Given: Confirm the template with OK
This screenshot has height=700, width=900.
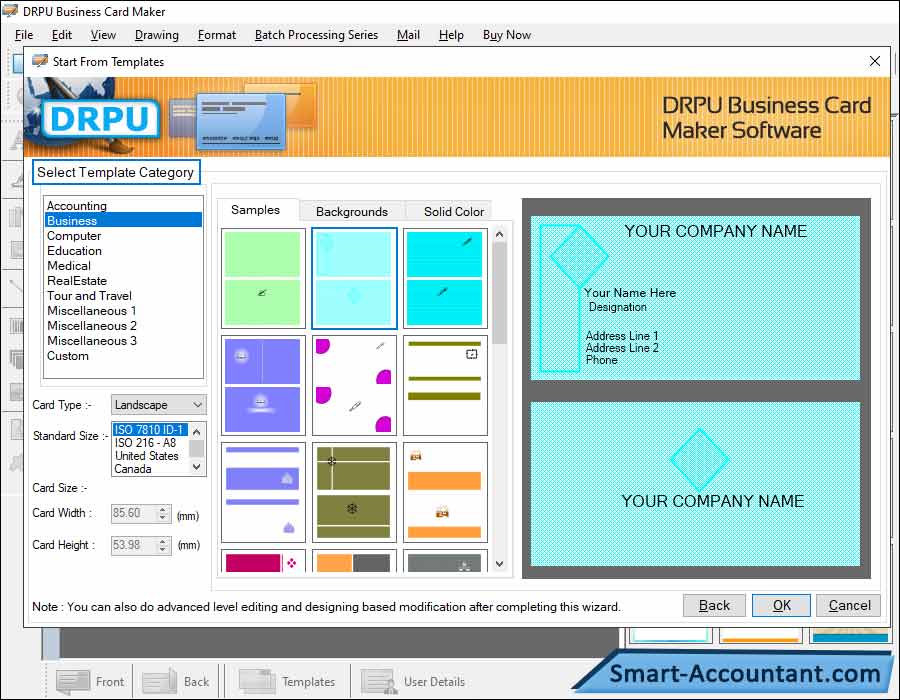Looking at the screenshot, I should coord(781,605).
